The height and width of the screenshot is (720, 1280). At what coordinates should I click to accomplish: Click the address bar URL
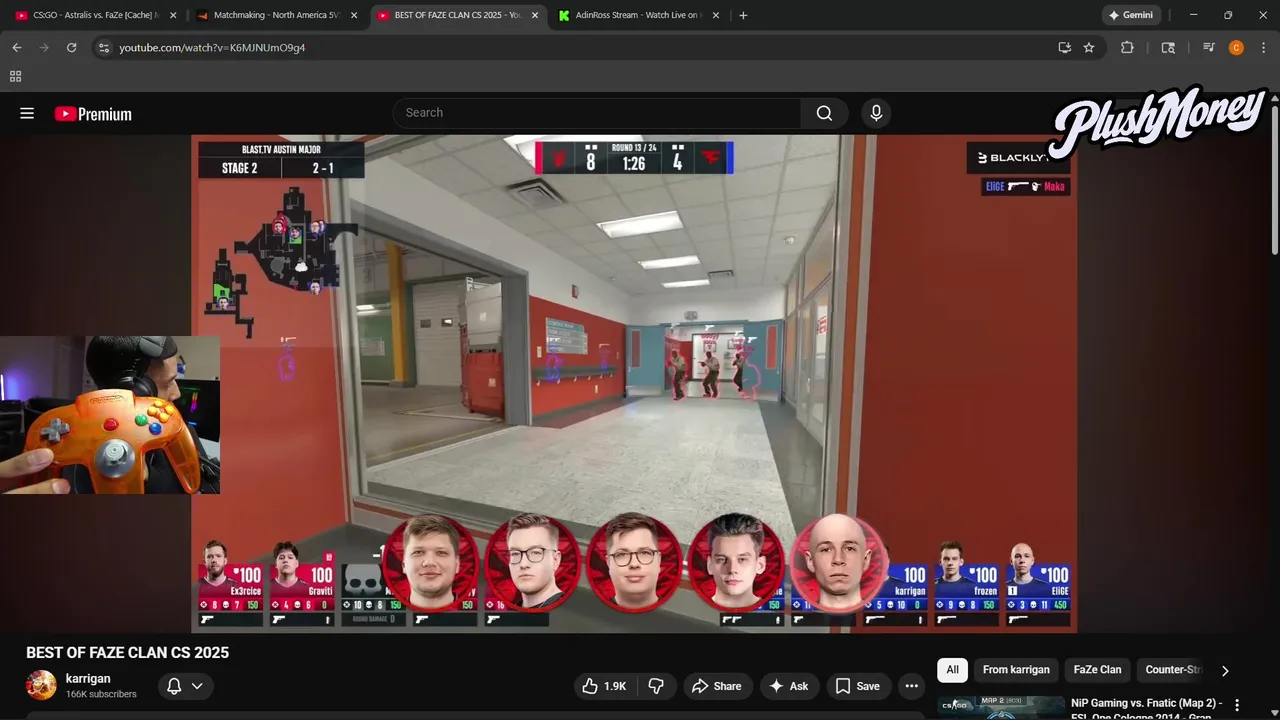[x=212, y=47]
